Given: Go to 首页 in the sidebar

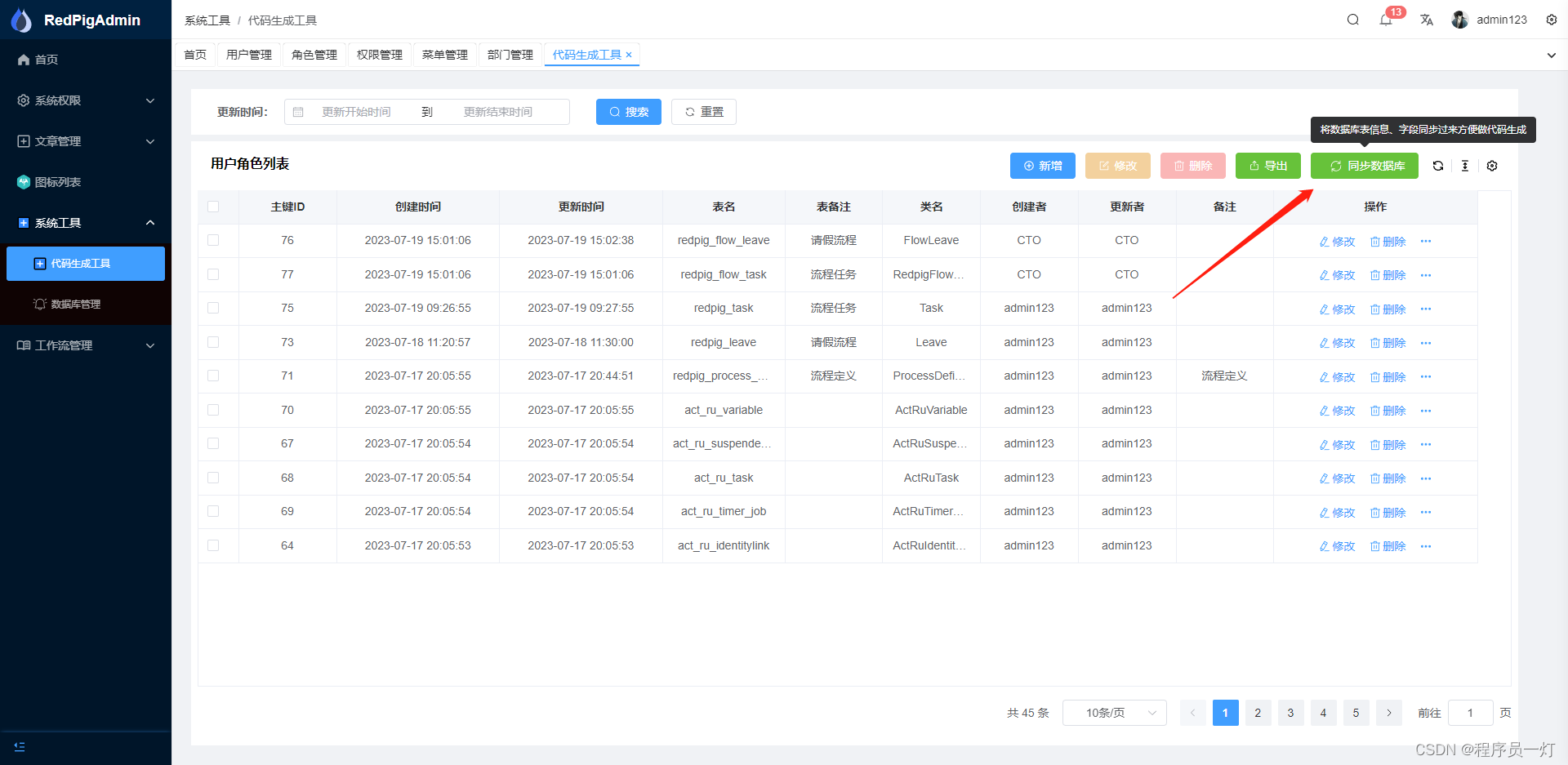Looking at the screenshot, I should coord(86,60).
